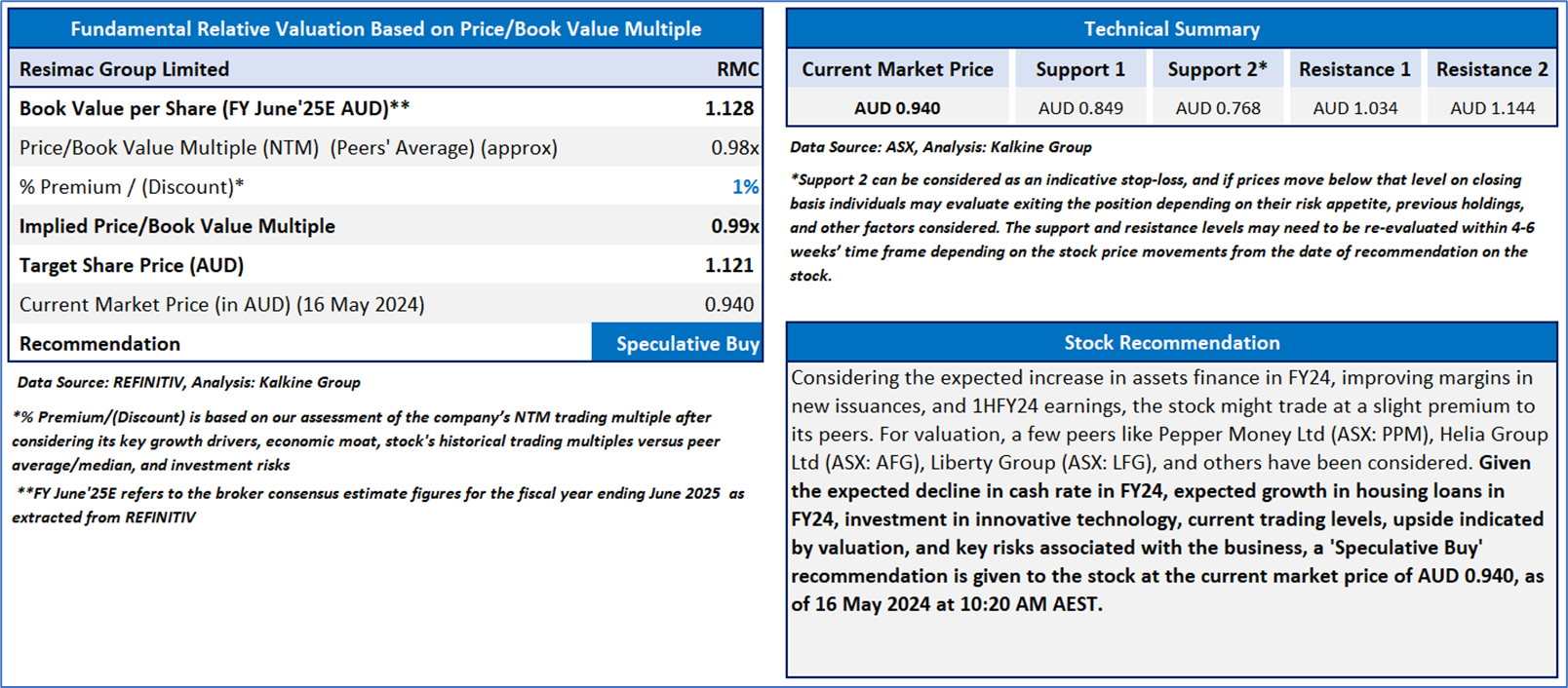
Task: Select the AUD 0.768 Support 2 value
Action: pyautogui.click(x=1218, y=108)
